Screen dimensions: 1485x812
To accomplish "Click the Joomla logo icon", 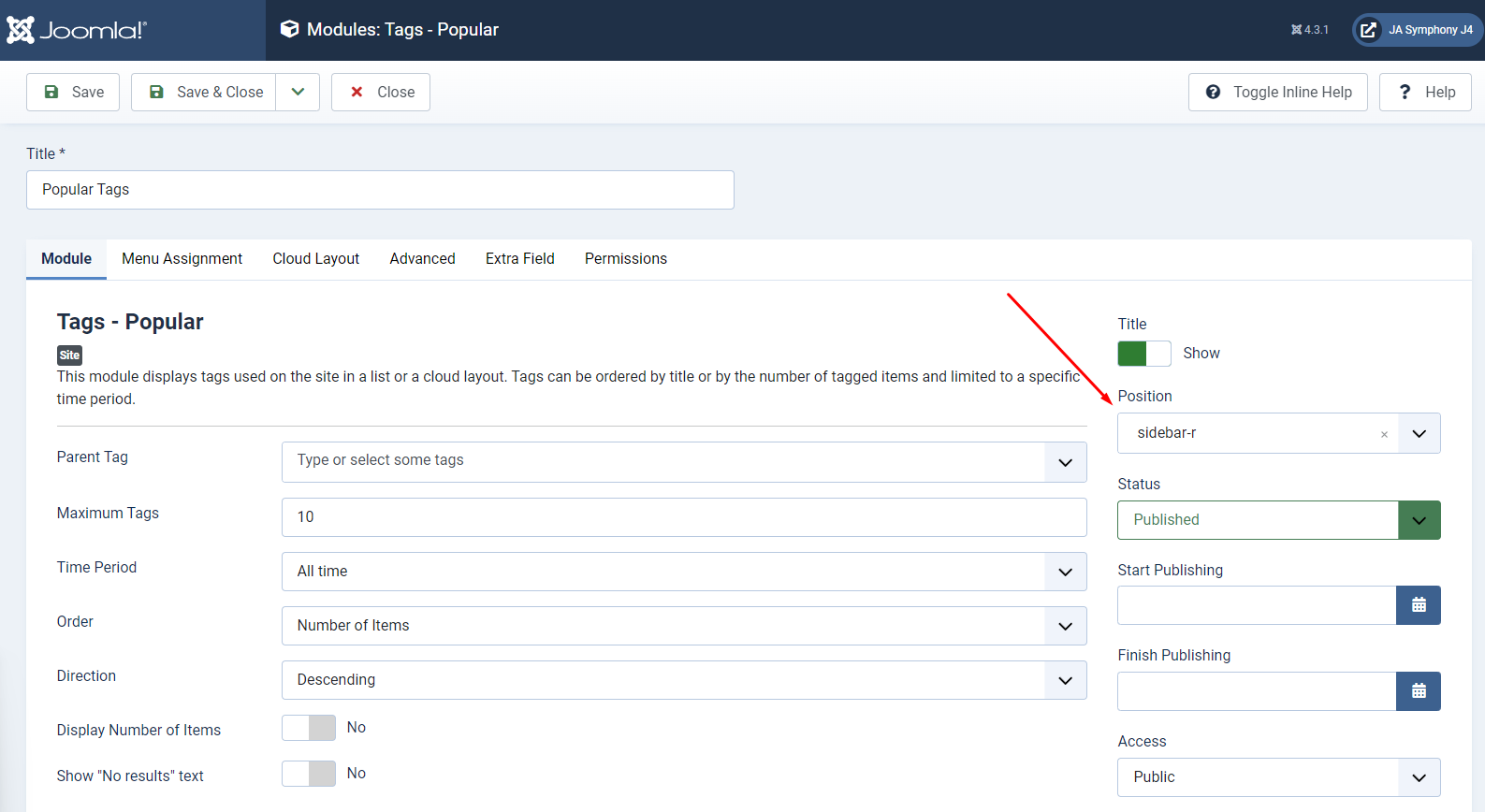I will pos(21,30).
